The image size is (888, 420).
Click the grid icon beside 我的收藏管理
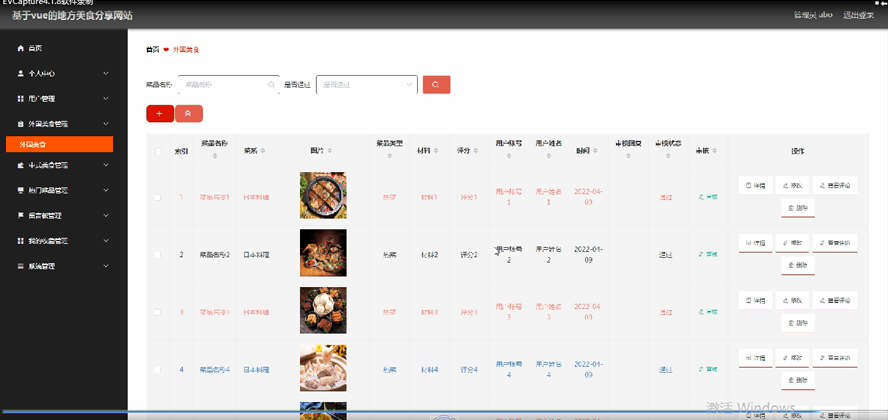21,241
